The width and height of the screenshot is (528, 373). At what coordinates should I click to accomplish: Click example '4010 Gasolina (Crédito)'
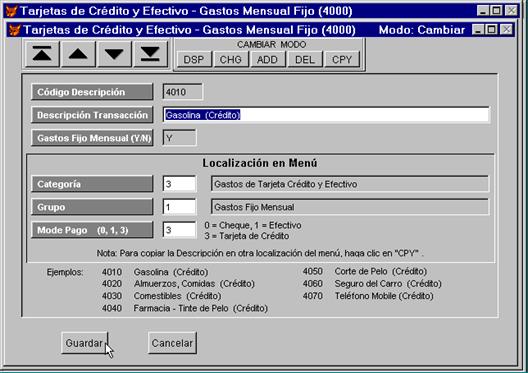pos(155,272)
